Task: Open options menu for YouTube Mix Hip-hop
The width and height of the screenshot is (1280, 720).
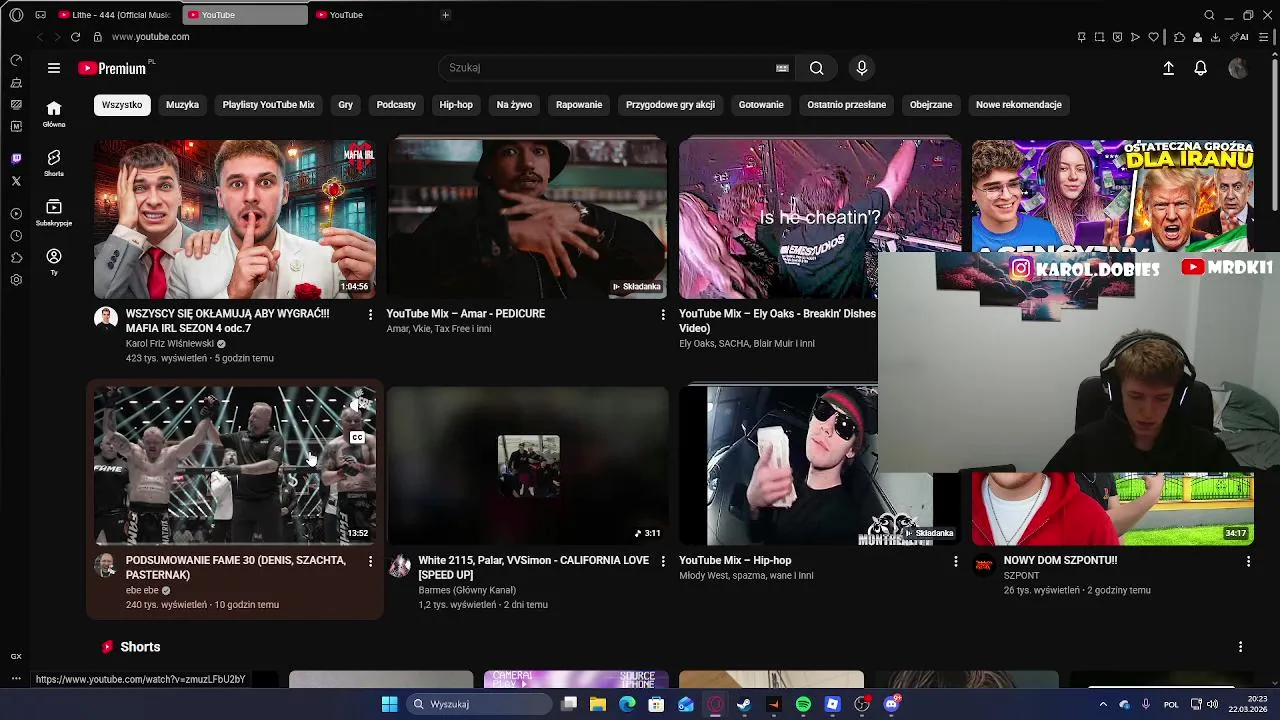Action: pyautogui.click(x=955, y=562)
